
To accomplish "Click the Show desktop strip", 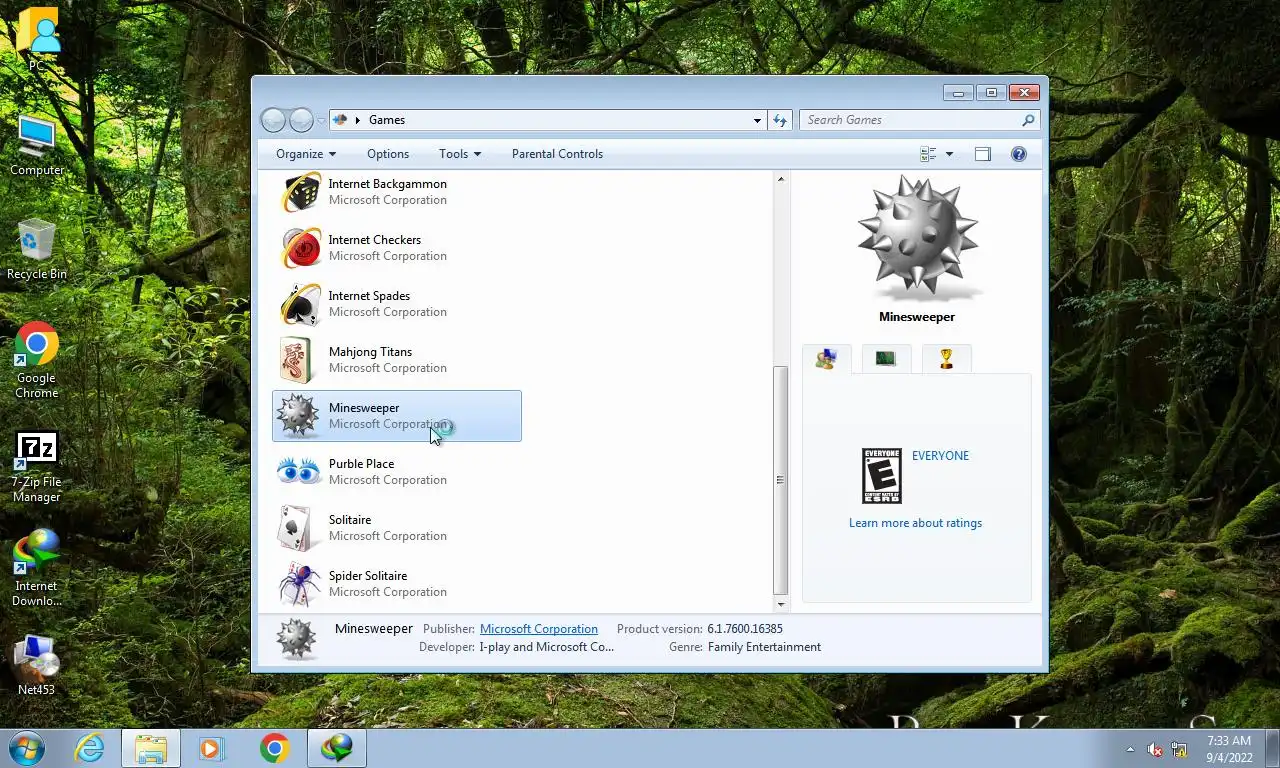I will point(1272,748).
